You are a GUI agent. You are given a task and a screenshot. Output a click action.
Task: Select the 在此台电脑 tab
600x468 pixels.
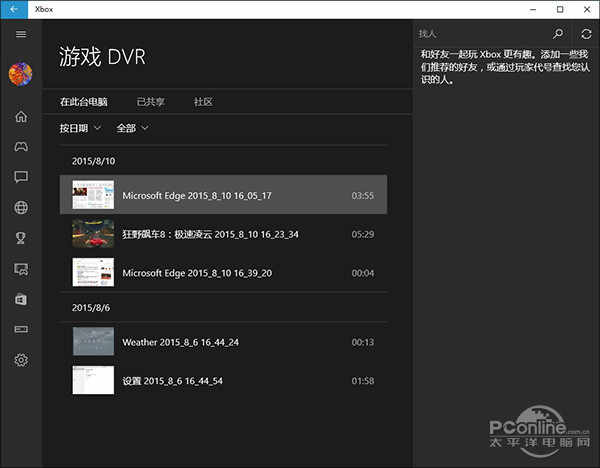[x=83, y=102]
